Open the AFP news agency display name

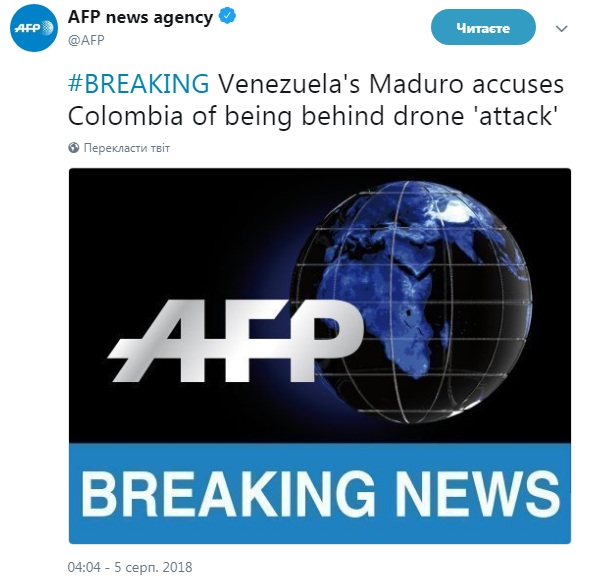point(140,18)
